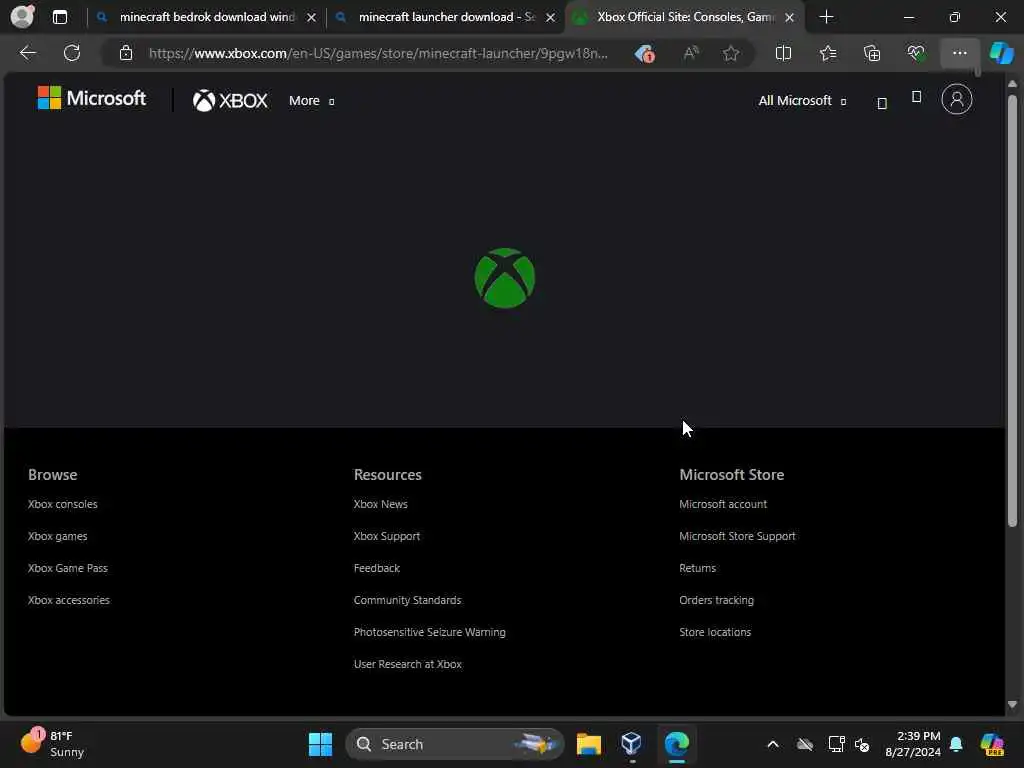Click the xbox.com address bar URL
1024x768 pixels.
[x=379, y=54]
